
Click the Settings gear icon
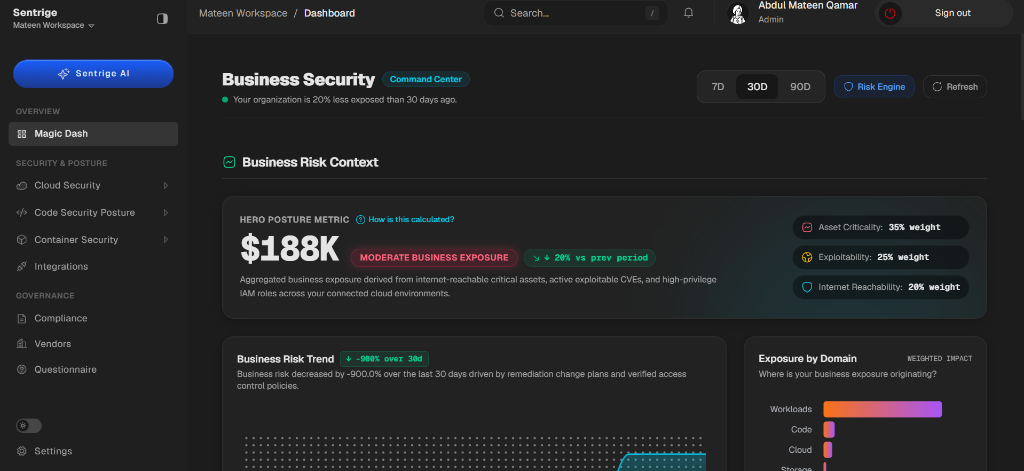22,451
